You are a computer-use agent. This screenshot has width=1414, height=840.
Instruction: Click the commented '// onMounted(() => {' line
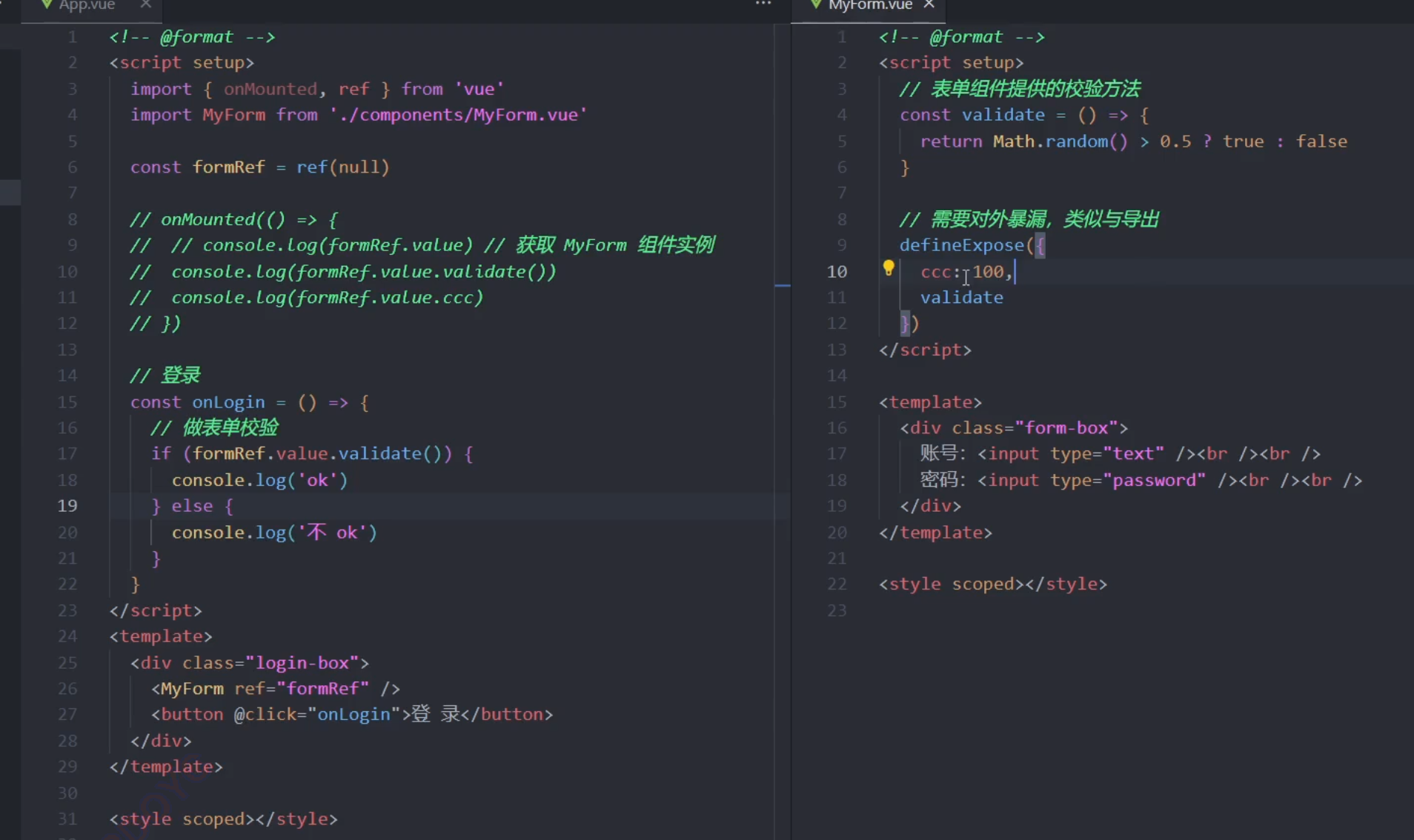tap(233, 220)
